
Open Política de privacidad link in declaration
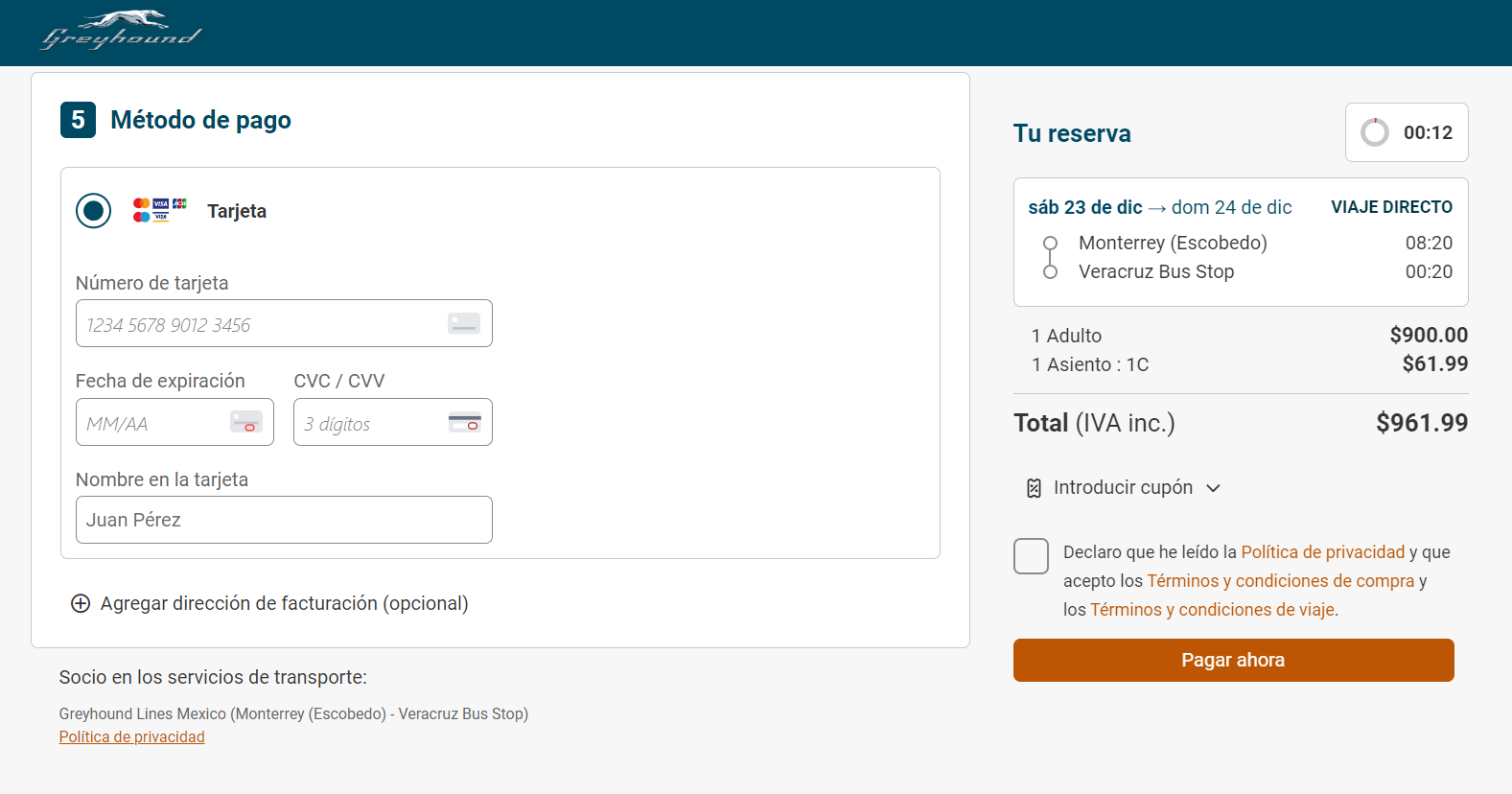tap(1322, 552)
